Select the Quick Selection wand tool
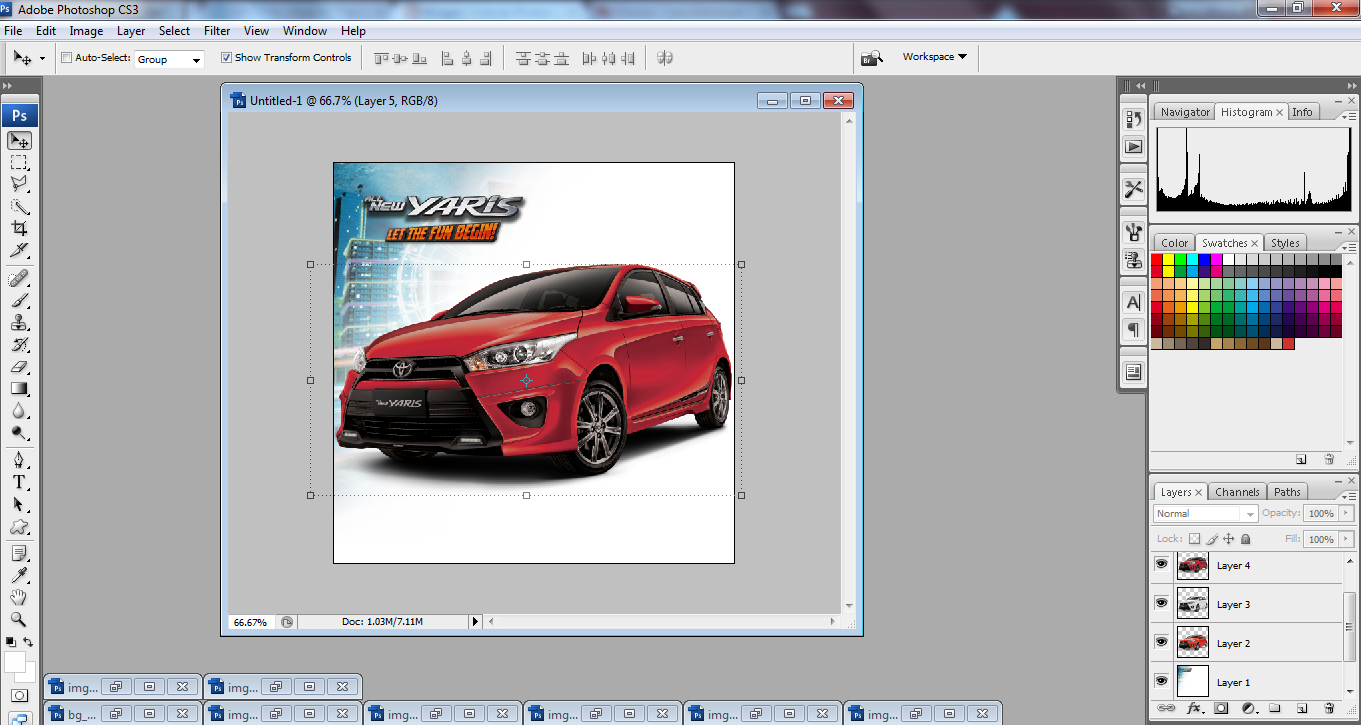The image size is (1361, 725). click(x=20, y=207)
